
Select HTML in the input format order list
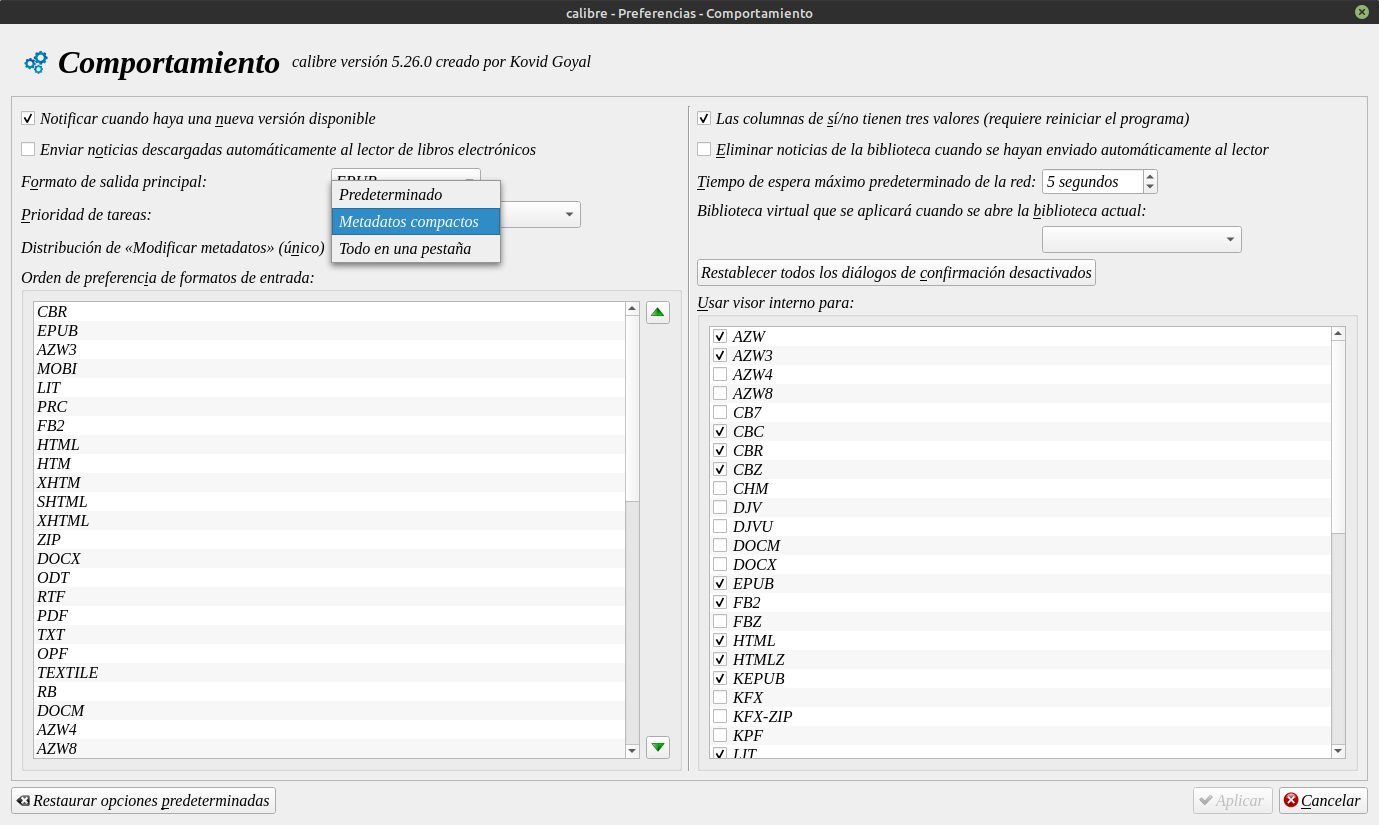coord(329,445)
